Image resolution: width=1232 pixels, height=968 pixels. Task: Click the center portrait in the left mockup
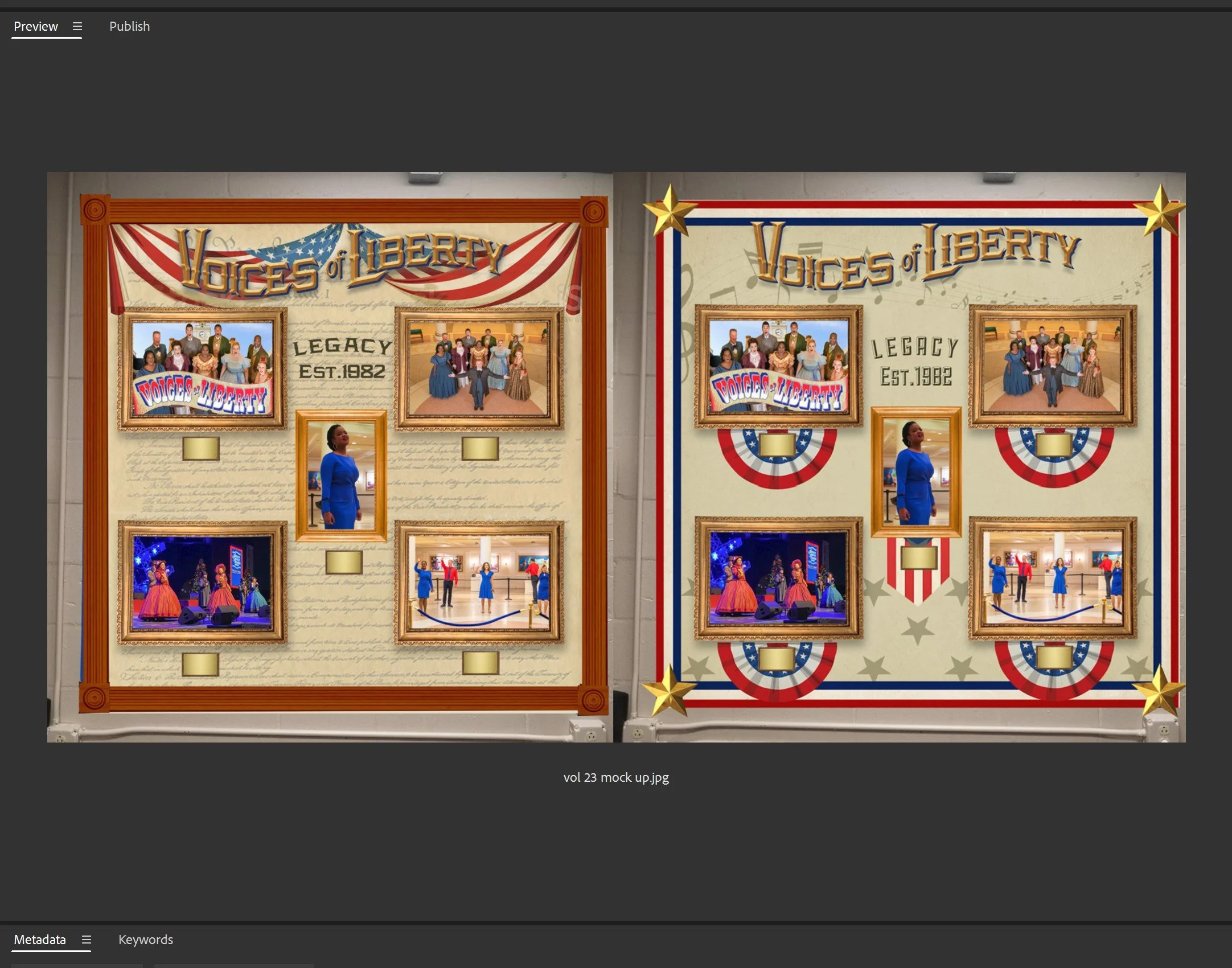[x=341, y=475]
